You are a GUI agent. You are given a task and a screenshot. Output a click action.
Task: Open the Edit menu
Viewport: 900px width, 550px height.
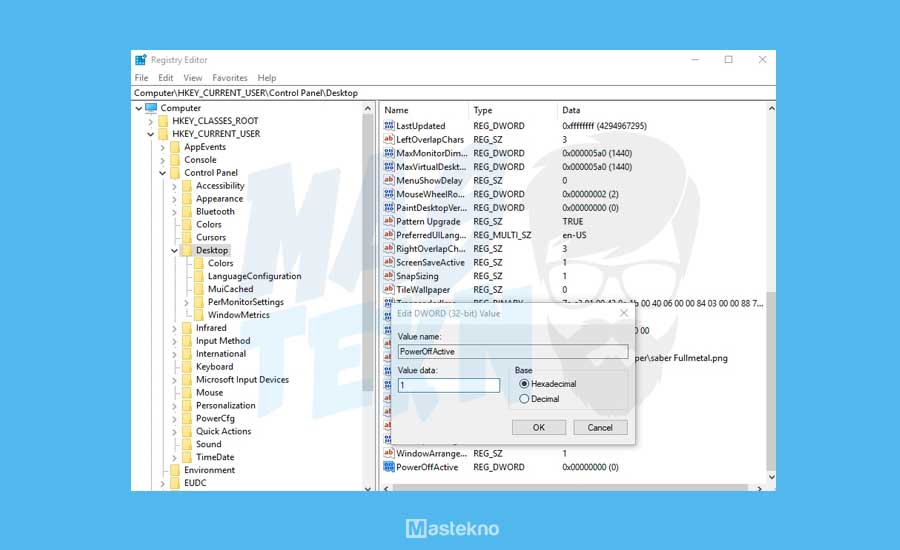166,78
